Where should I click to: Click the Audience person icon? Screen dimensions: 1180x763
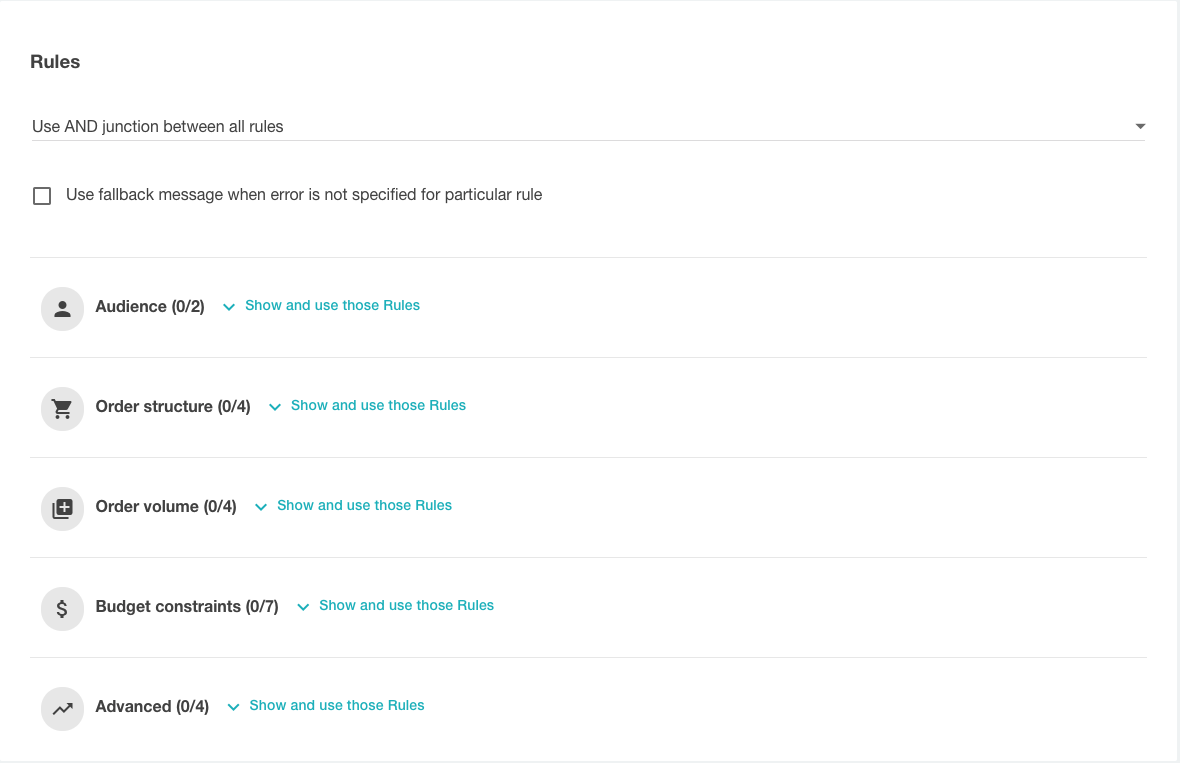(x=62, y=308)
